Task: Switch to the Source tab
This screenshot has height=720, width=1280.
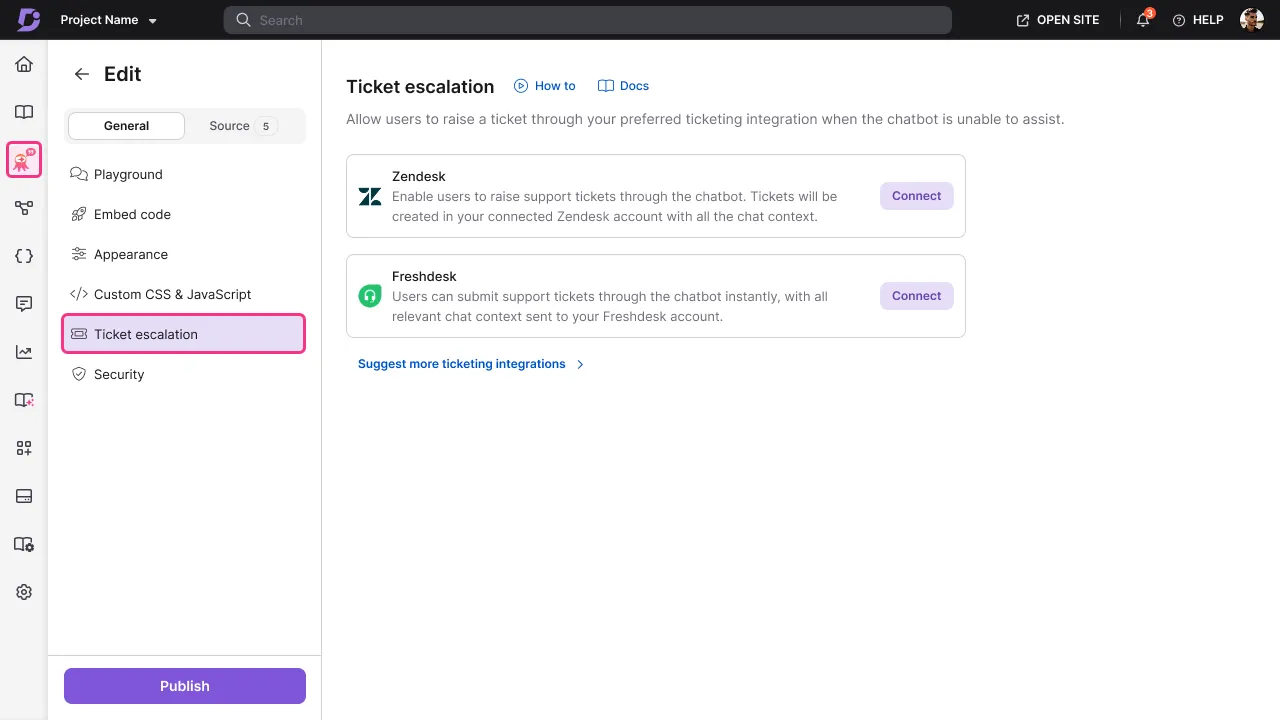Action: click(x=243, y=126)
